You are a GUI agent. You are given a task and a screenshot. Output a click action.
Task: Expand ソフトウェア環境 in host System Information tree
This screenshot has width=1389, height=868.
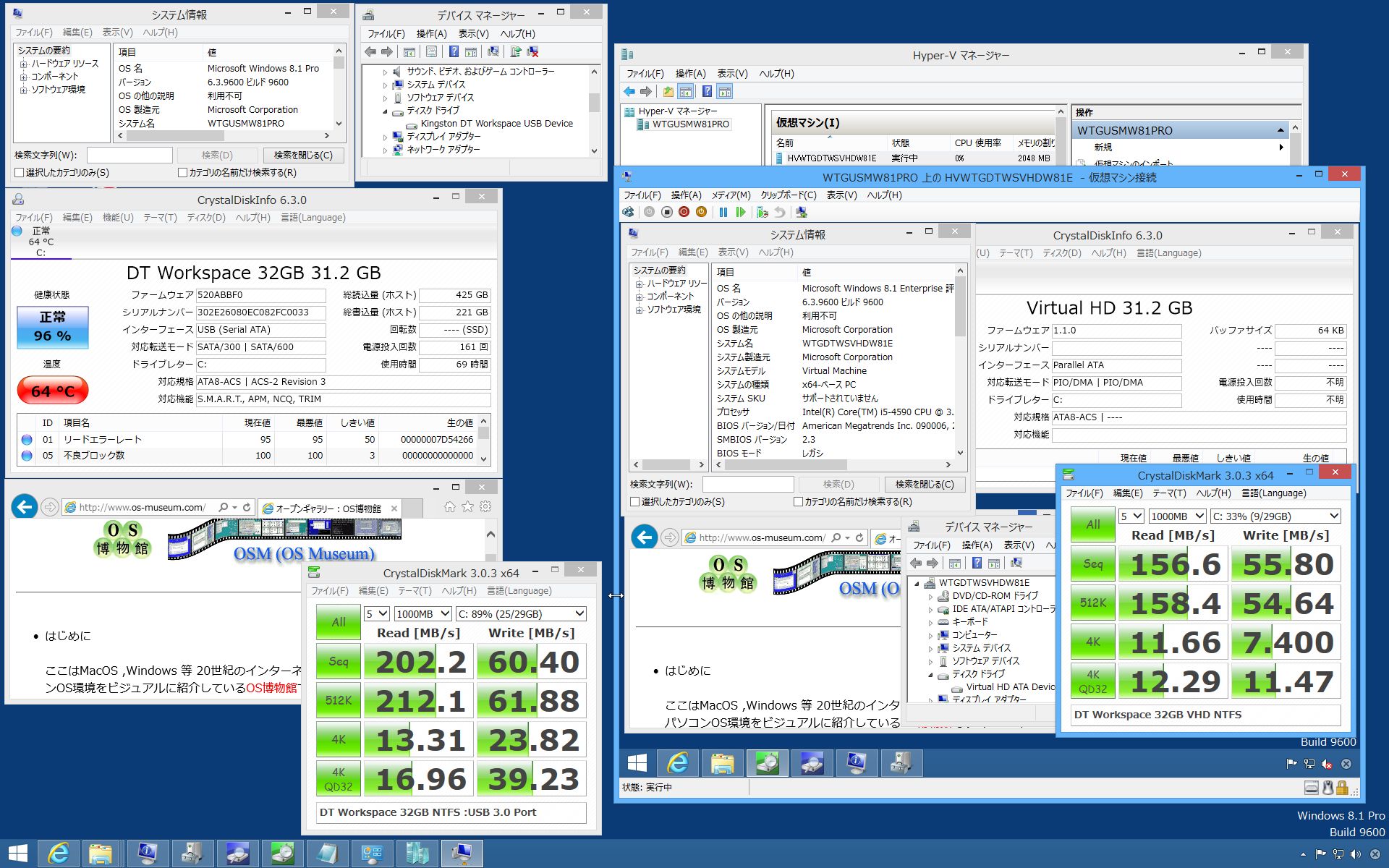[x=24, y=90]
